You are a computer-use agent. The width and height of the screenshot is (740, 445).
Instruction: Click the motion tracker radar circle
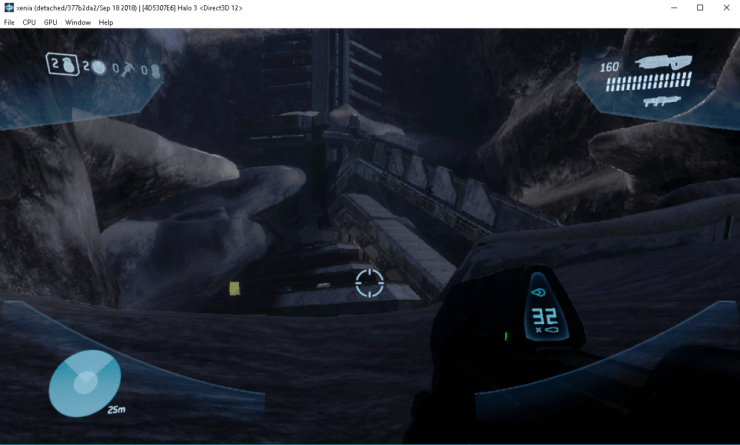click(x=85, y=383)
